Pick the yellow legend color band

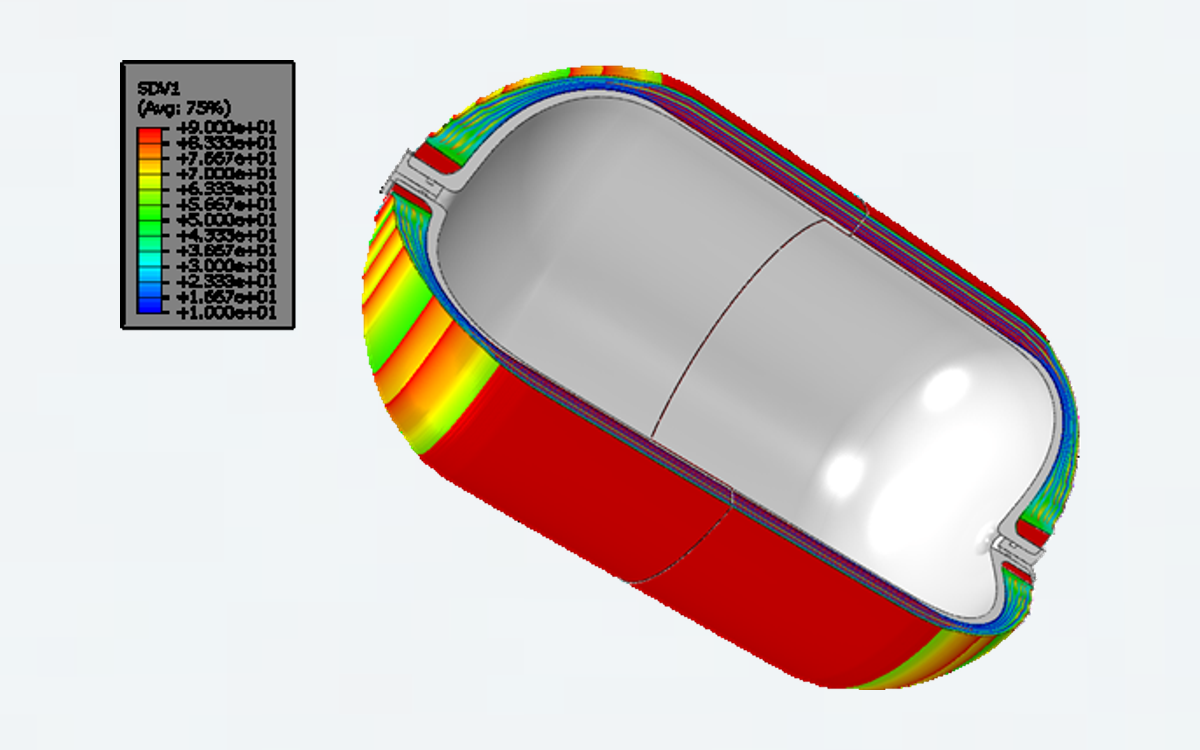[150, 181]
